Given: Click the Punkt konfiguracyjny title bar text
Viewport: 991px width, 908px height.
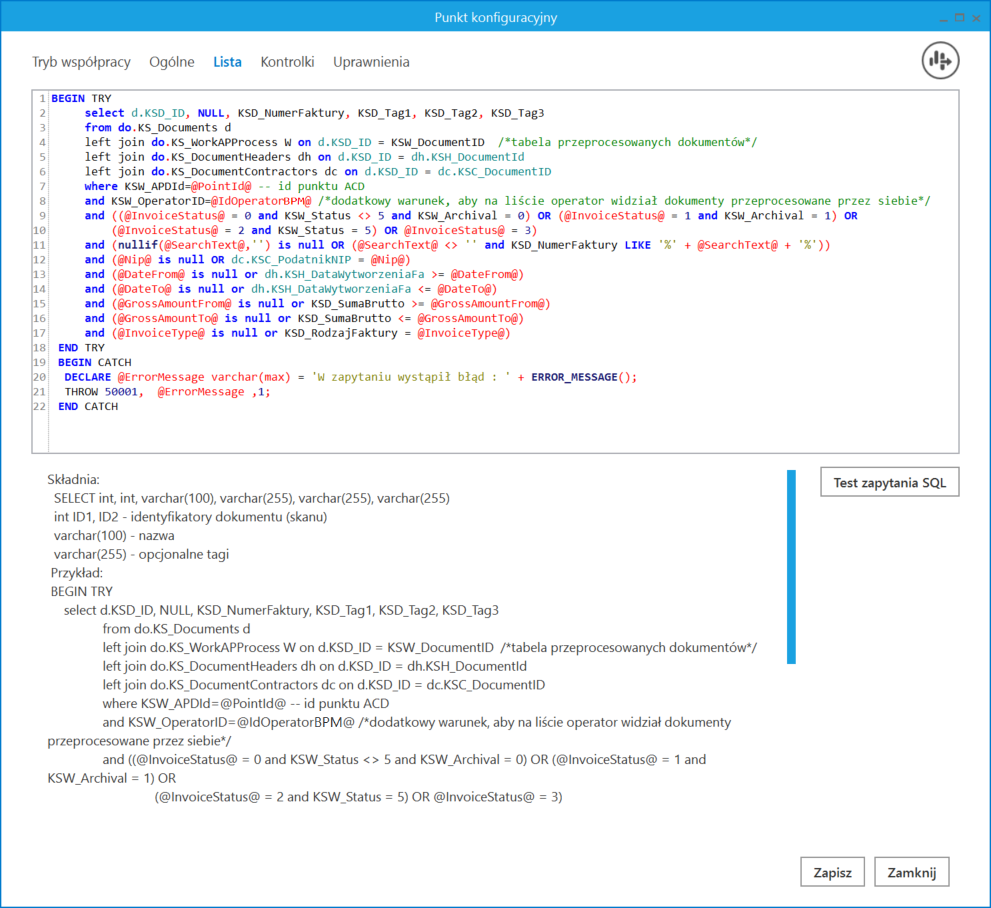Looking at the screenshot, I should [496, 17].
